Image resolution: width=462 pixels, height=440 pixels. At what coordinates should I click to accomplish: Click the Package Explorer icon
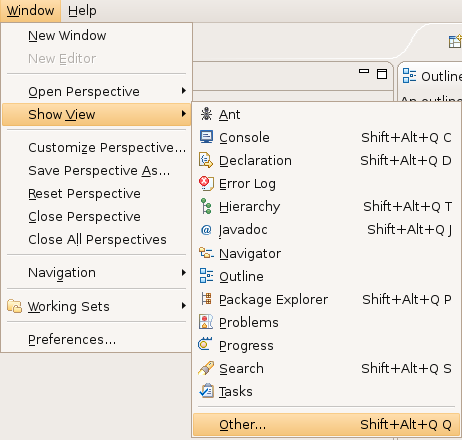[x=206, y=299]
